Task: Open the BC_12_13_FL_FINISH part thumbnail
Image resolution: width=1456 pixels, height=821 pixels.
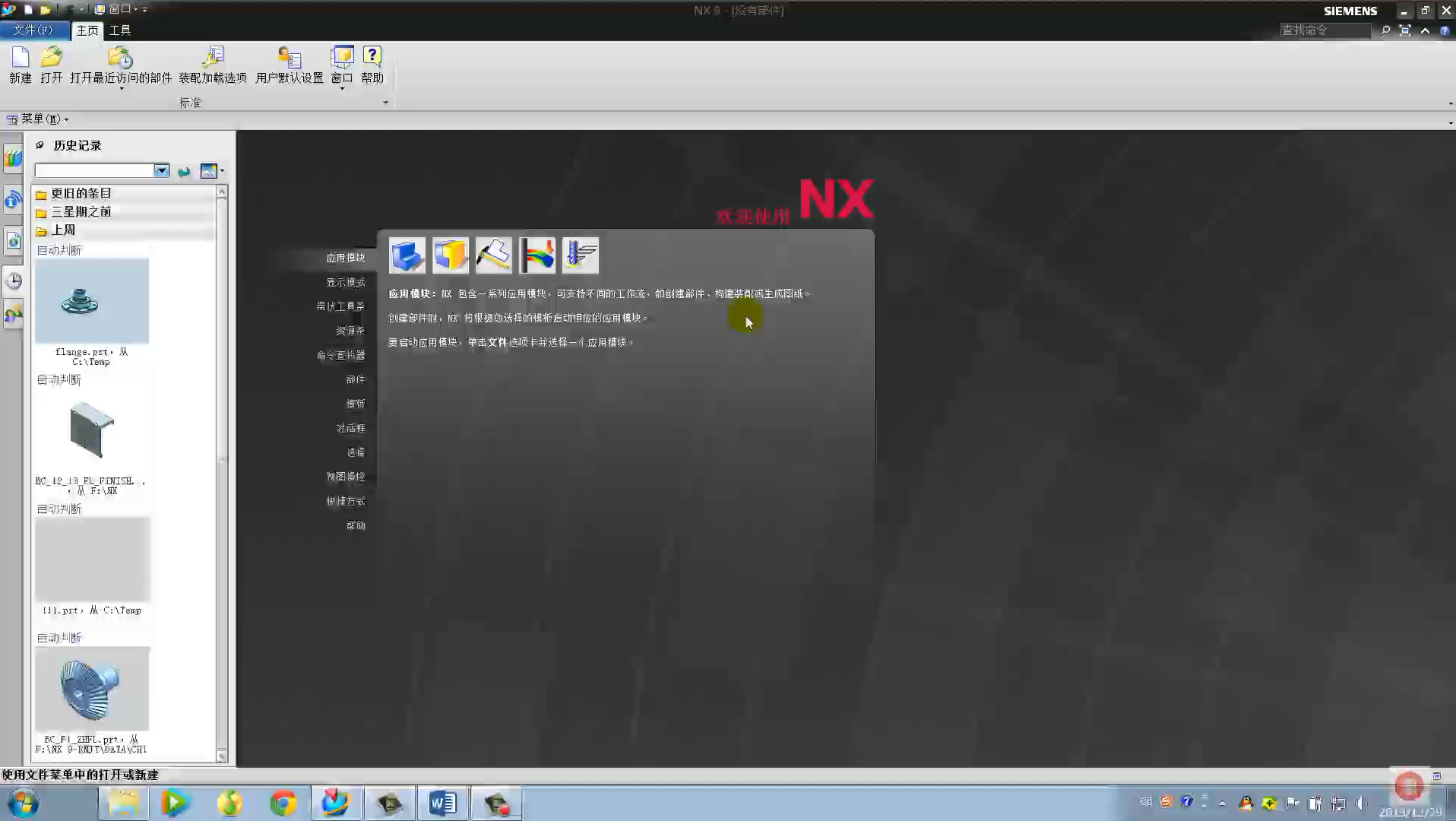Action: coord(92,430)
